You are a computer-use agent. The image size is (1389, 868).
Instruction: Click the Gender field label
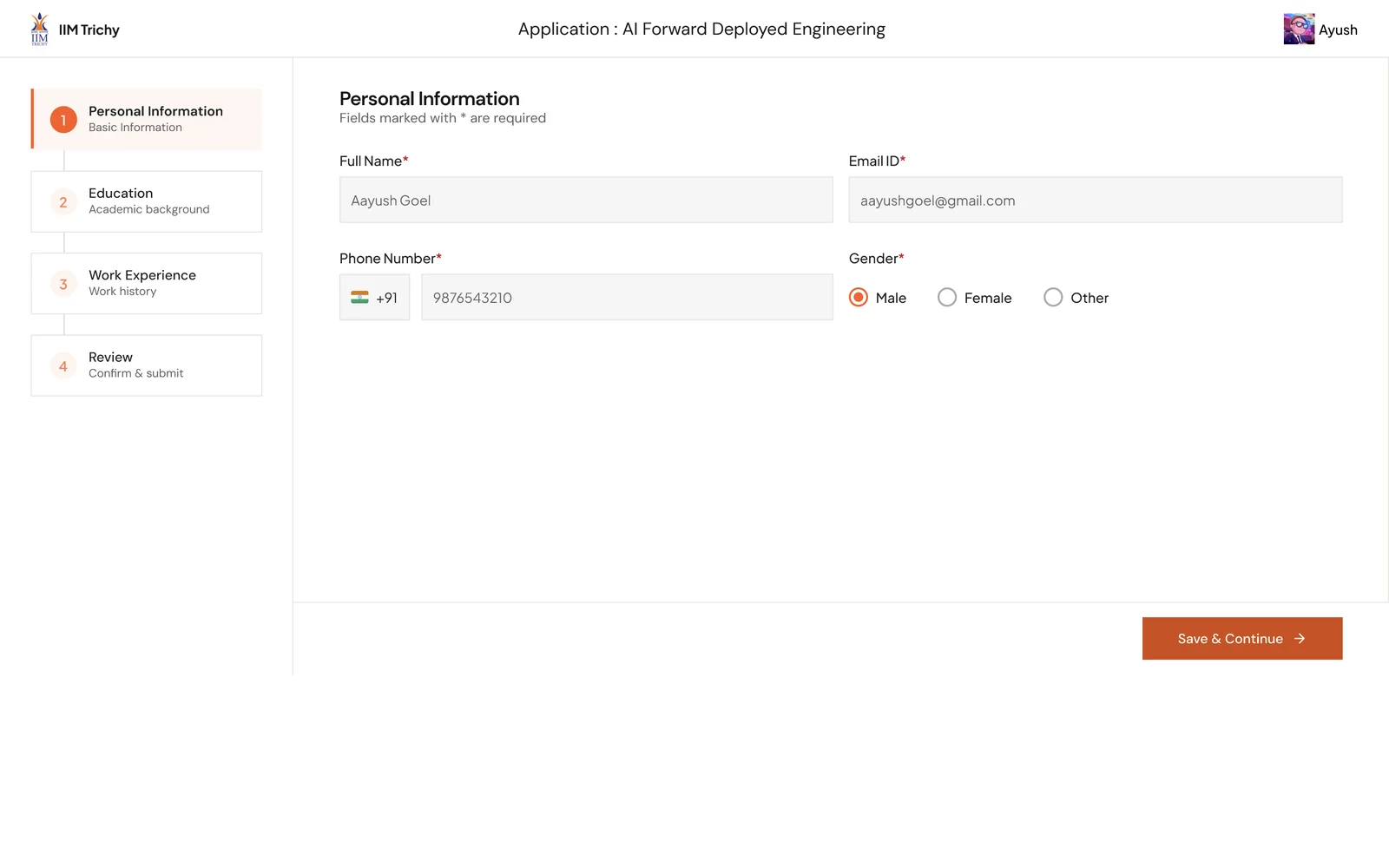click(x=877, y=259)
